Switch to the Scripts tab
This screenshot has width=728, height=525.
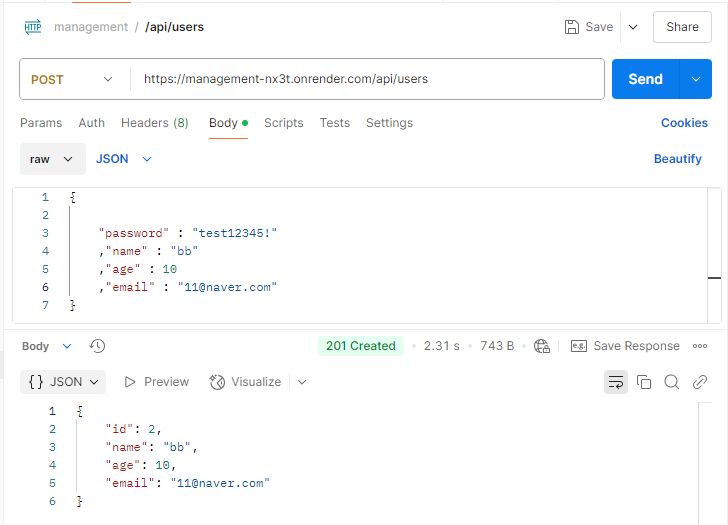pos(284,123)
